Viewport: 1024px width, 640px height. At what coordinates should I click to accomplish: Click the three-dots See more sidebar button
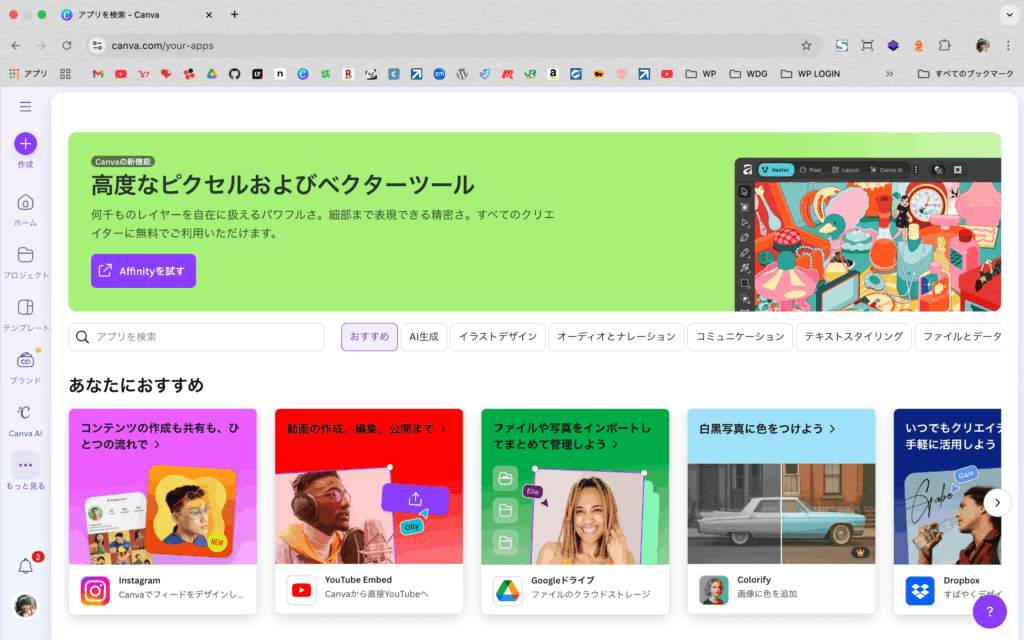(x=25, y=465)
